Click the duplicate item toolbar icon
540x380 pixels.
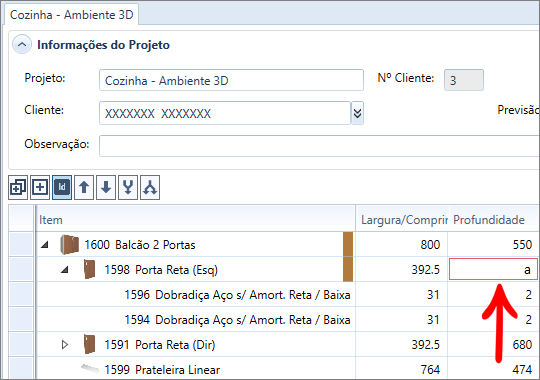click(x=18, y=187)
